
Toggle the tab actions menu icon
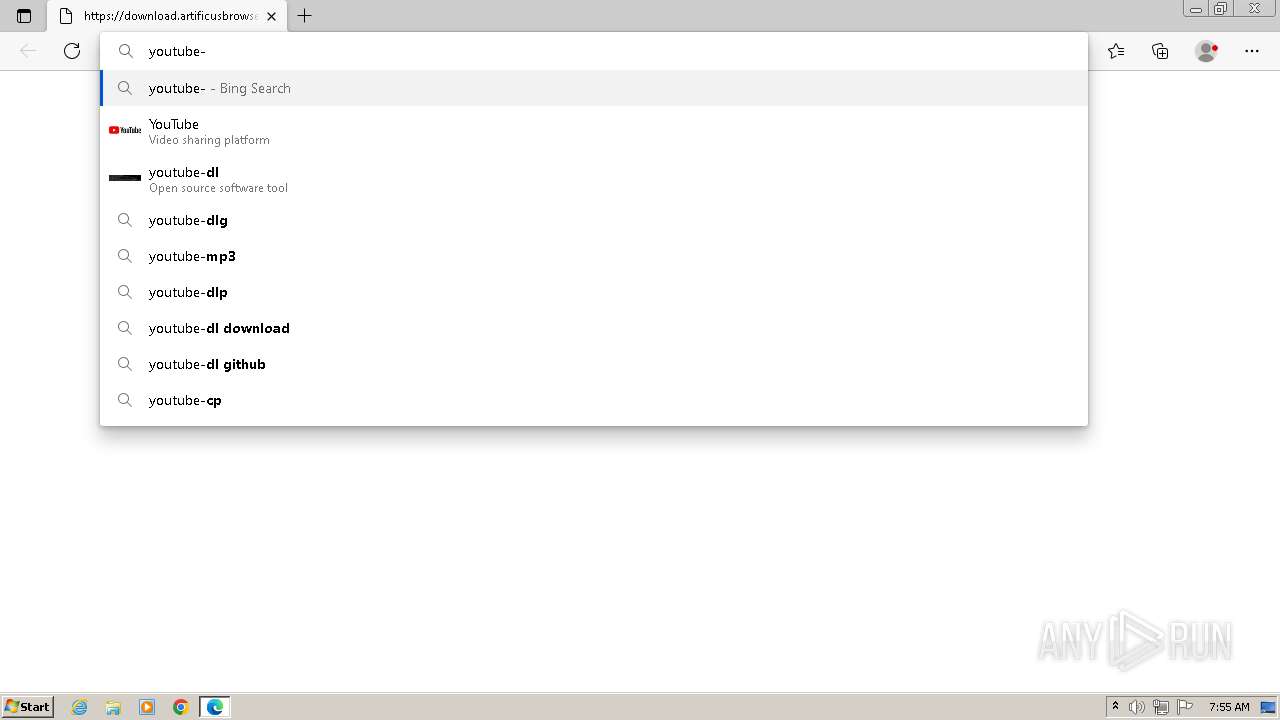(x=24, y=16)
